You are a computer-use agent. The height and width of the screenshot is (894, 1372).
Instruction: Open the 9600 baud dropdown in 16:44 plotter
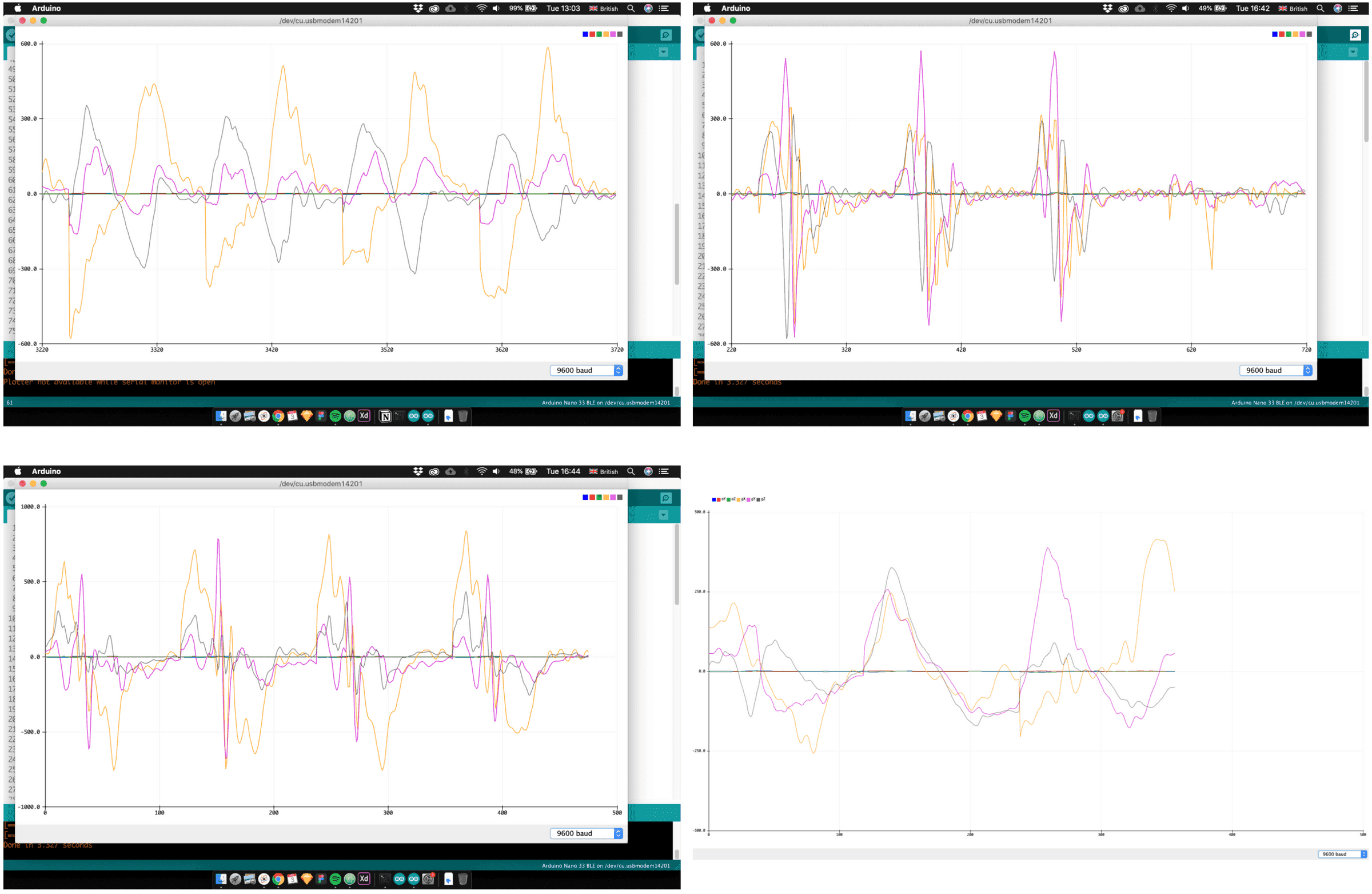587,834
